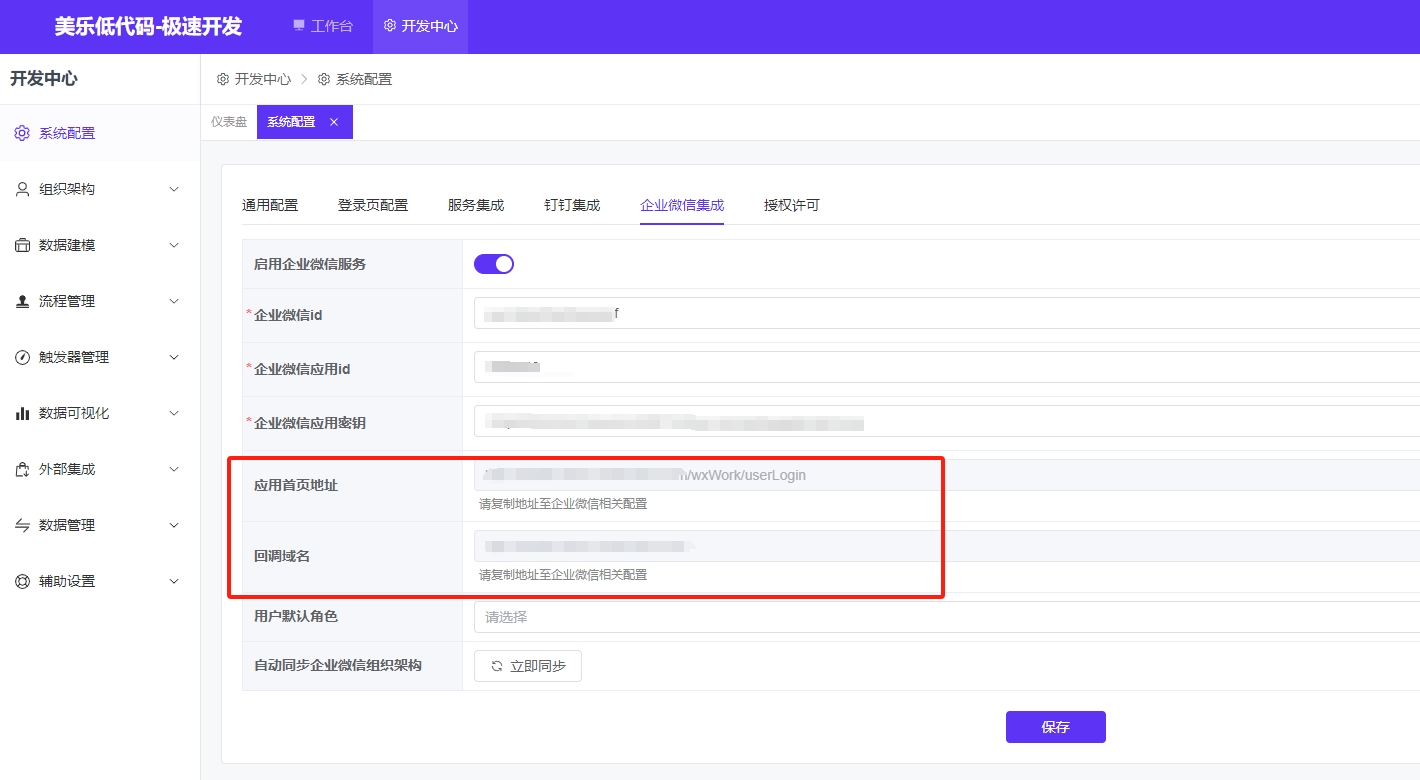This screenshot has height=780, width=1420.
Task: Disable the 启用企业微信服务 switch
Action: point(493,264)
